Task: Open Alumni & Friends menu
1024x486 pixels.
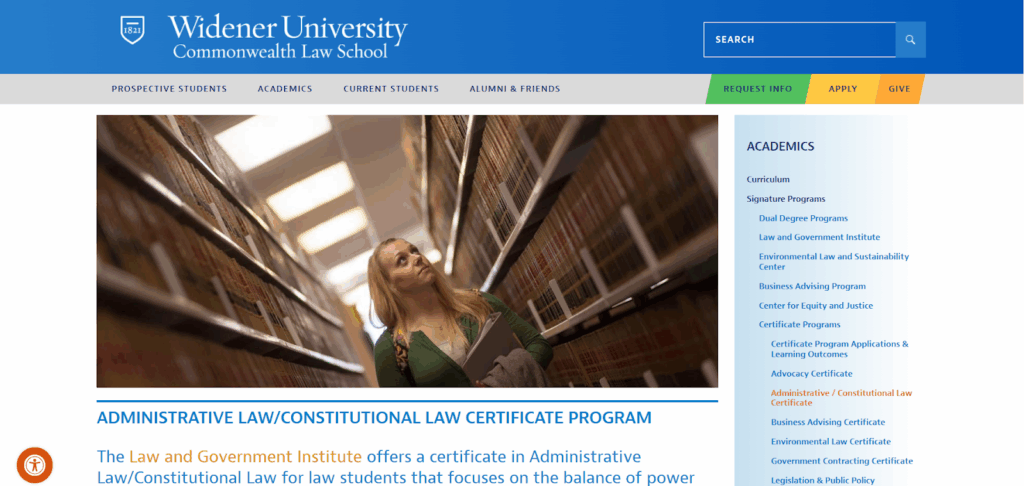Action: (515, 89)
